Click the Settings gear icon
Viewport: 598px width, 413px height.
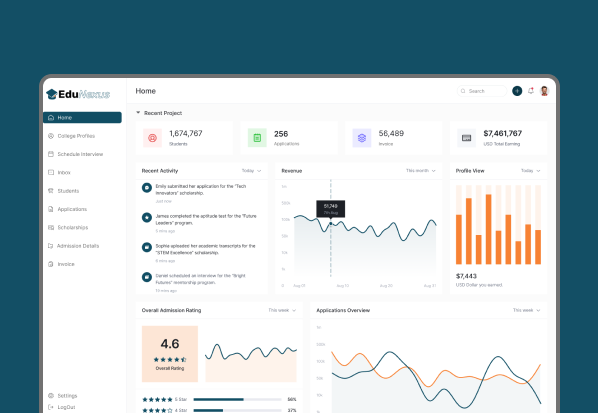(51, 395)
